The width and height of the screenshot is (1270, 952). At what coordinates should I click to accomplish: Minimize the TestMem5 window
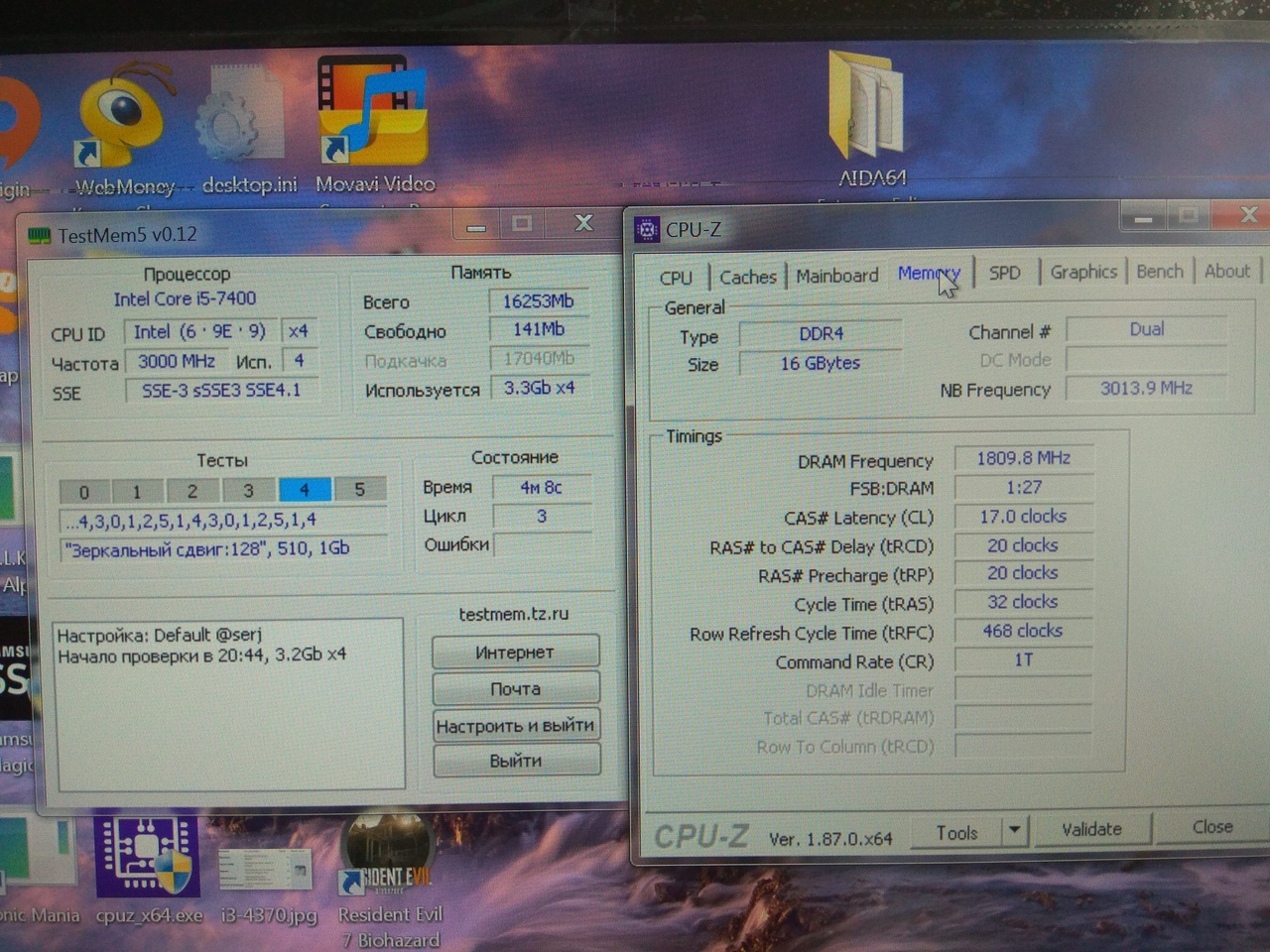[475, 225]
